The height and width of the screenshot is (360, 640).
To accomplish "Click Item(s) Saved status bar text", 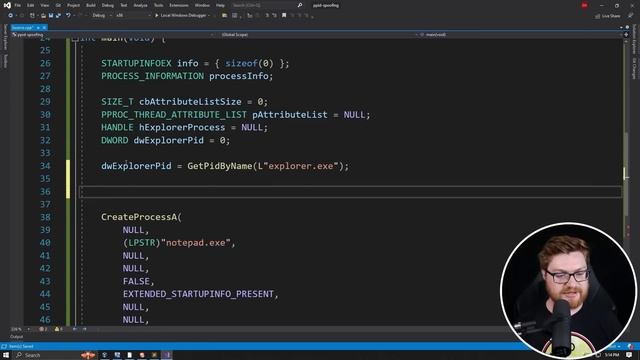I will tap(21, 347).
